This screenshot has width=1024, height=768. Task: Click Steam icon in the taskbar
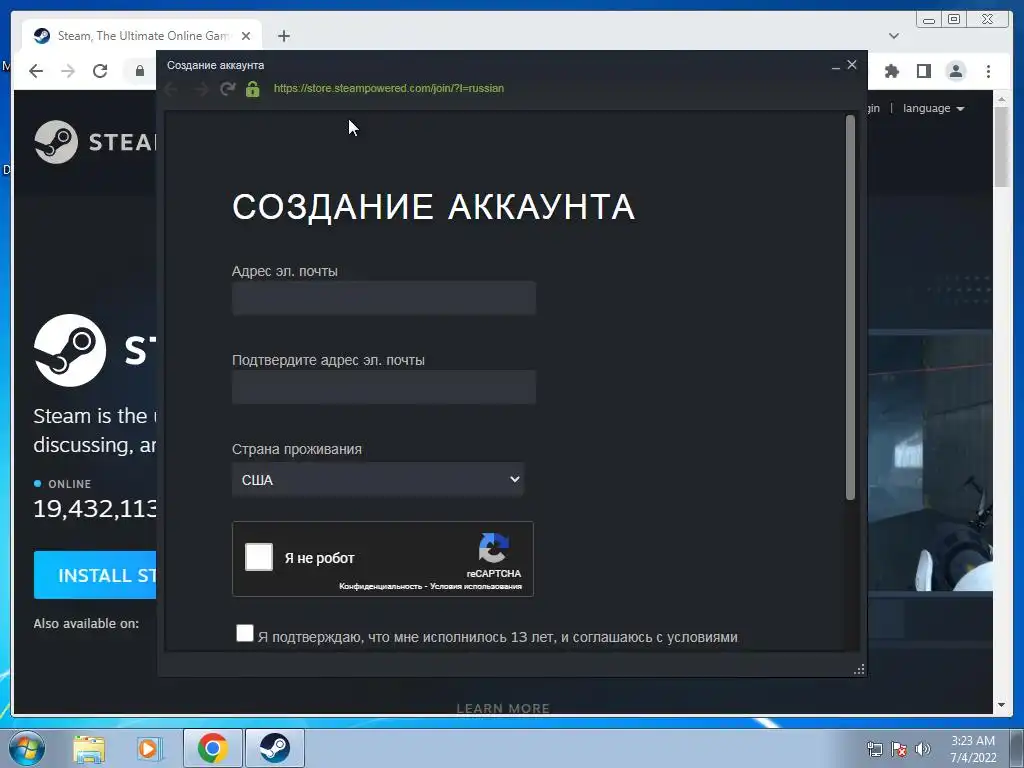[x=275, y=748]
